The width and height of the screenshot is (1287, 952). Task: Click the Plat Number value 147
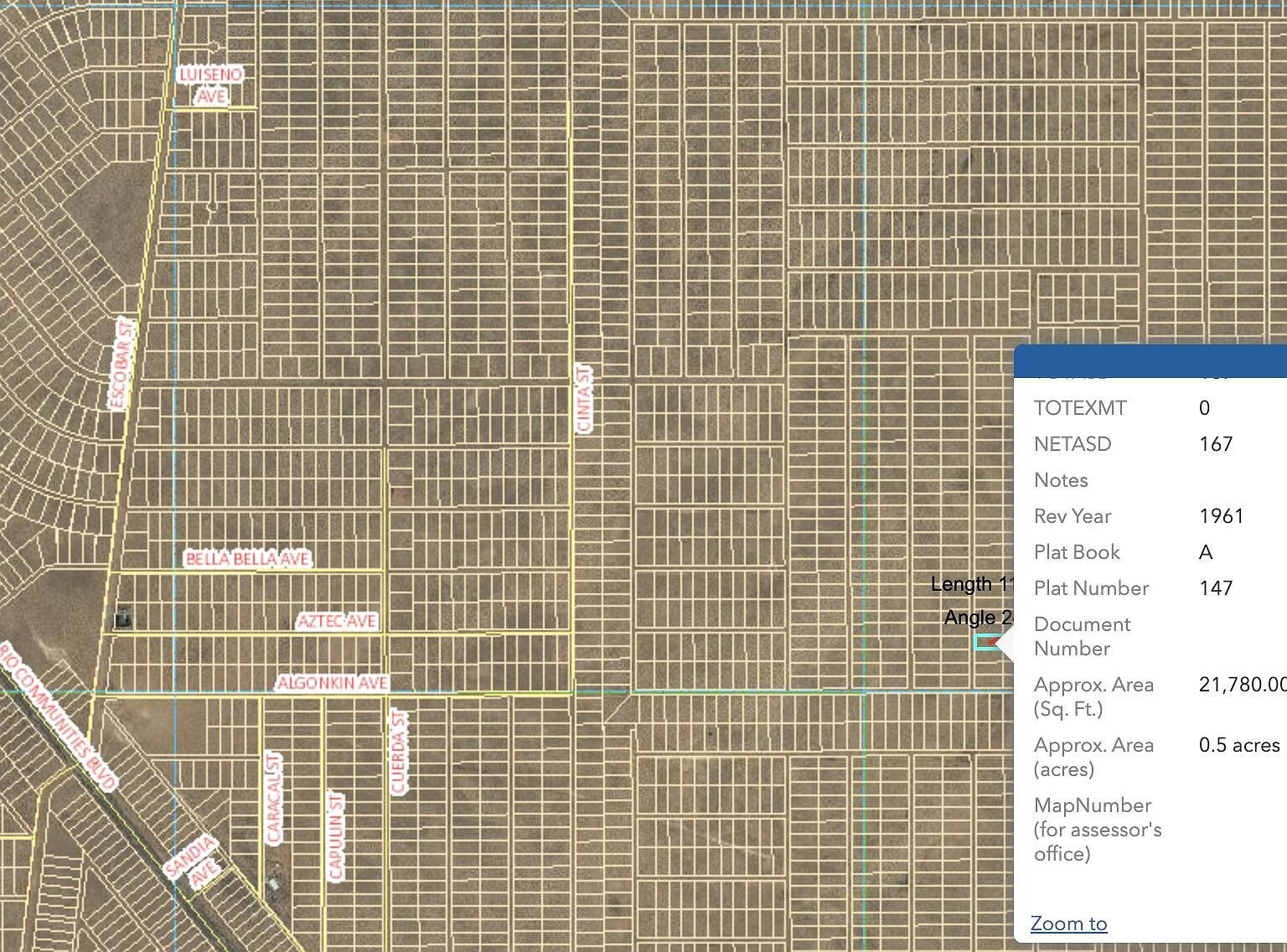tap(1215, 587)
